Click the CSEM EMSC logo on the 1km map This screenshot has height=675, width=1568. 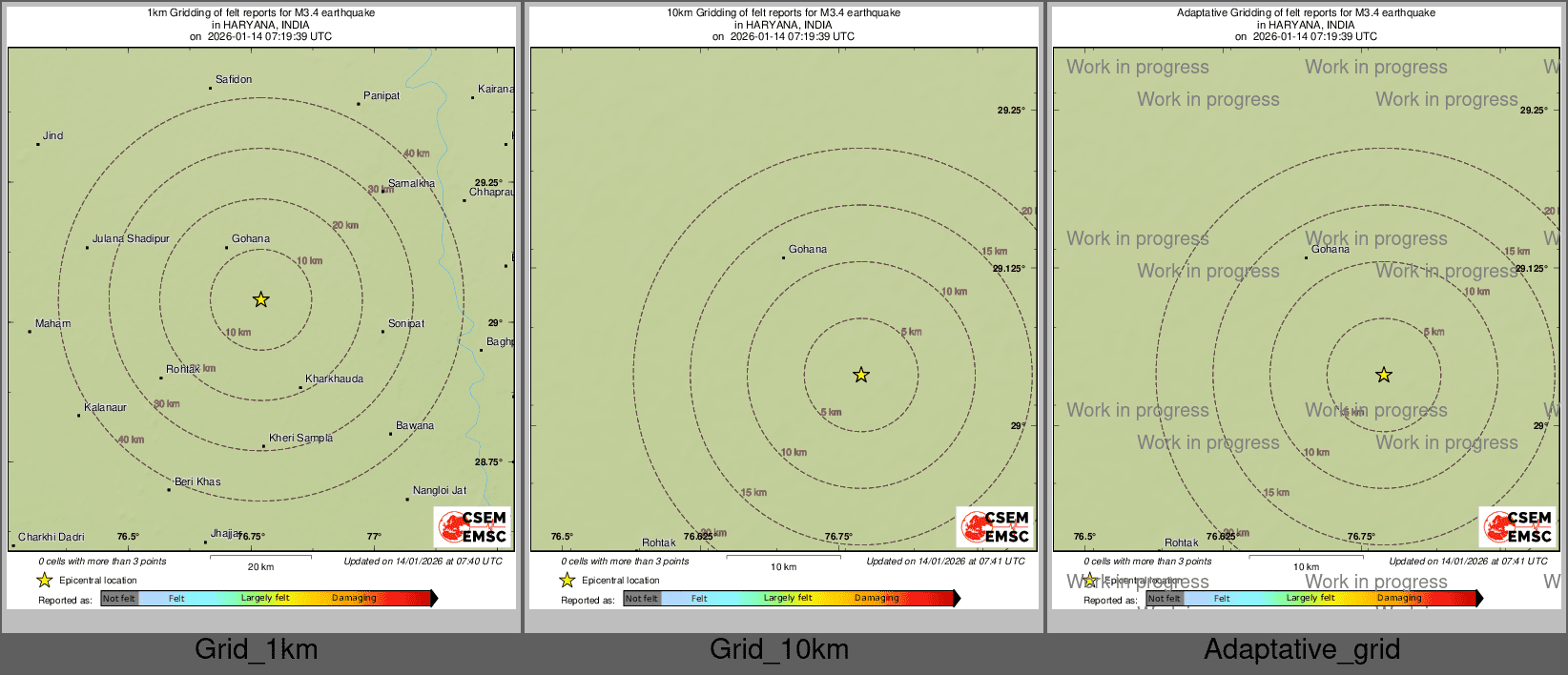(473, 527)
